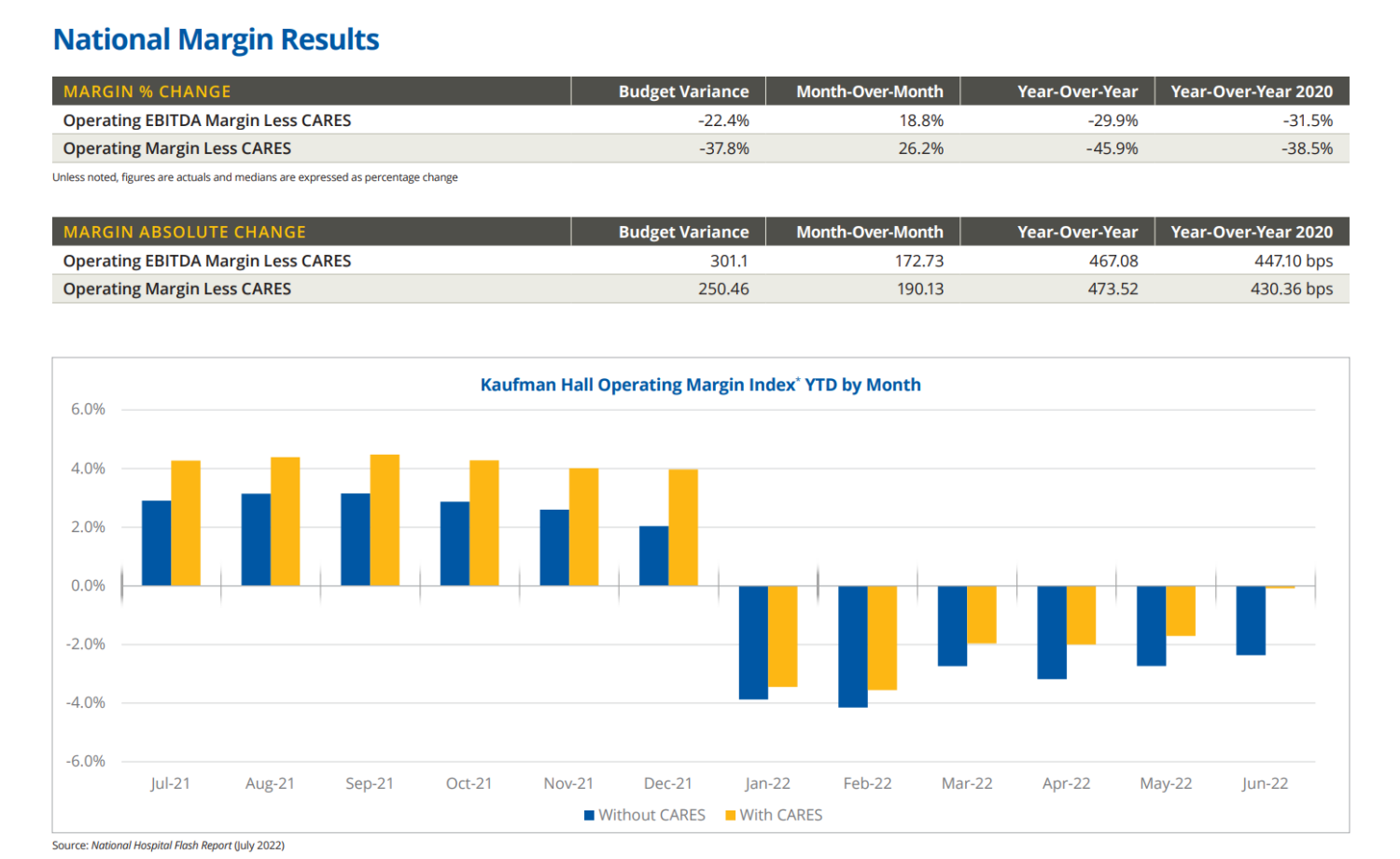Select the Budget Variance header in Margin % Change table
This screenshot has height=859, width=1400.
click(x=683, y=92)
